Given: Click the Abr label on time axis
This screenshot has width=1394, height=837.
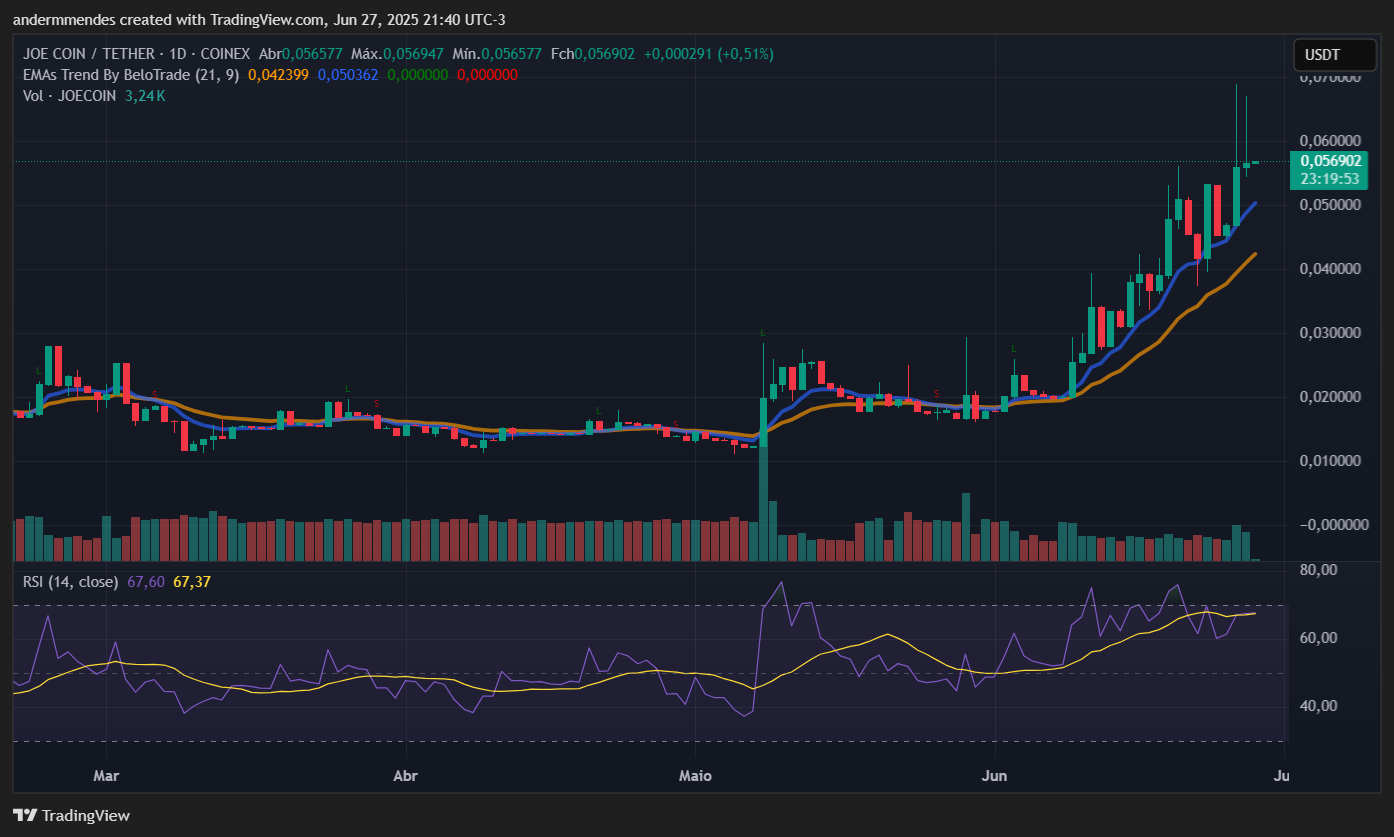Looking at the screenshot, I should click(404, 775).
